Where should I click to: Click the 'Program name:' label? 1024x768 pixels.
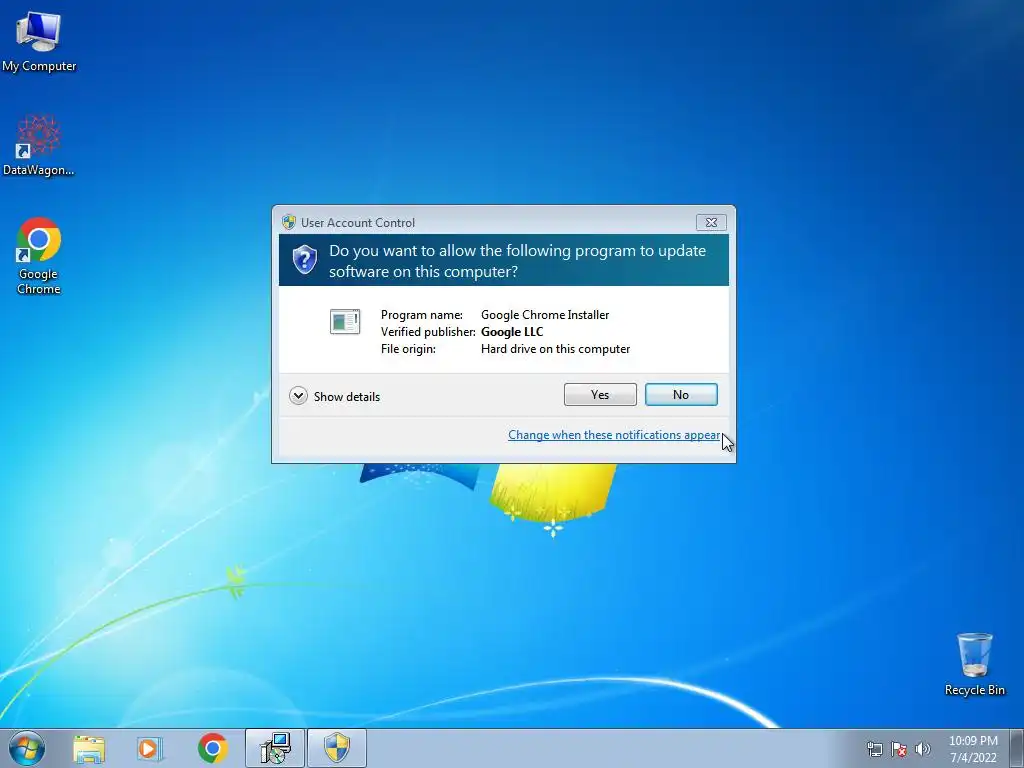pyautogui.click(x=422, y=315)
